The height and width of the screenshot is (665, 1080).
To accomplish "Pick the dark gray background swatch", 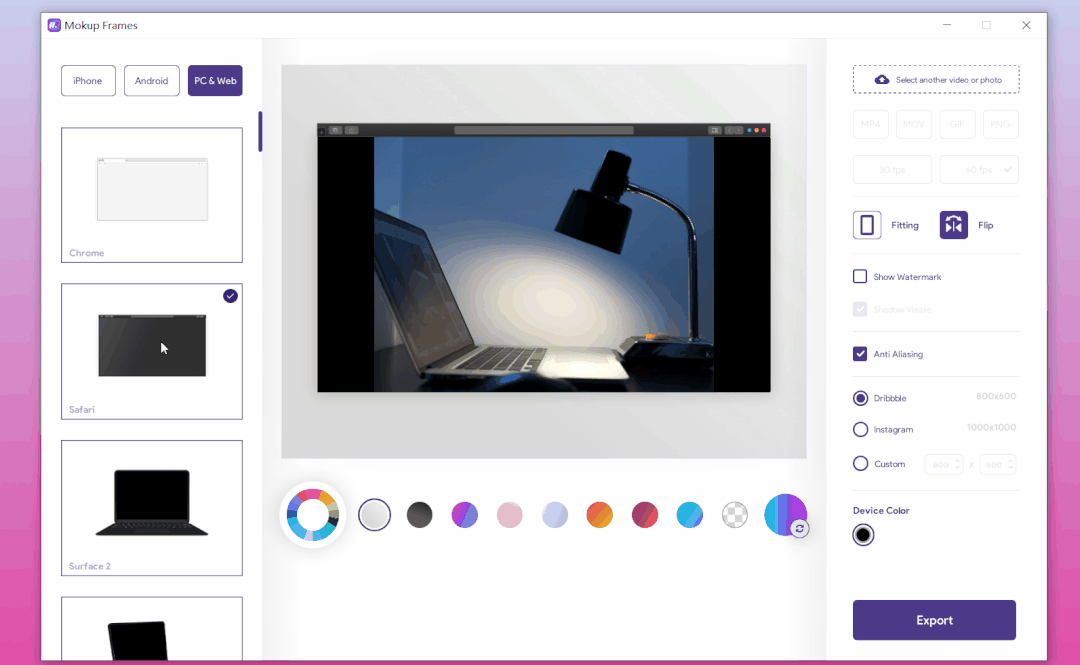I will click(419, 515).
